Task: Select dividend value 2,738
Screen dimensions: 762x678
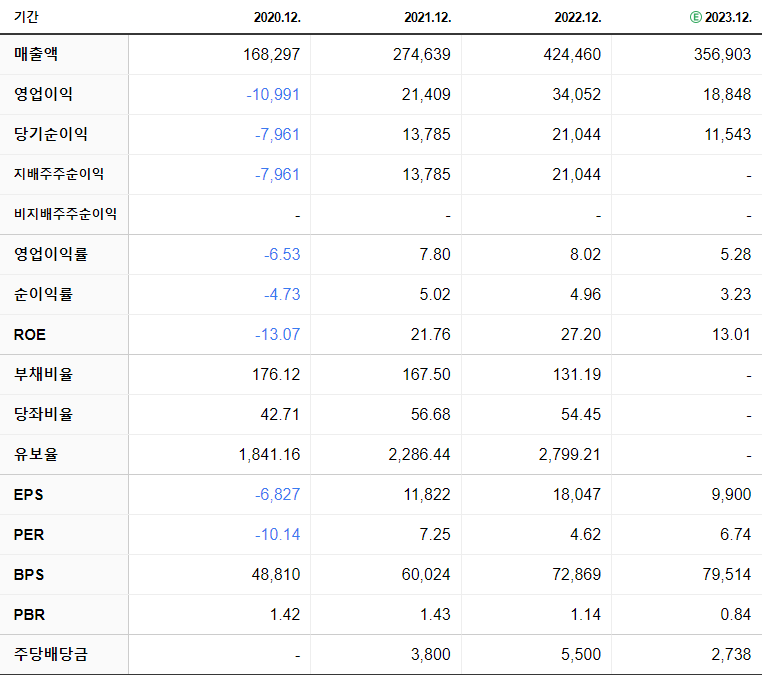Action: (731, 654)
